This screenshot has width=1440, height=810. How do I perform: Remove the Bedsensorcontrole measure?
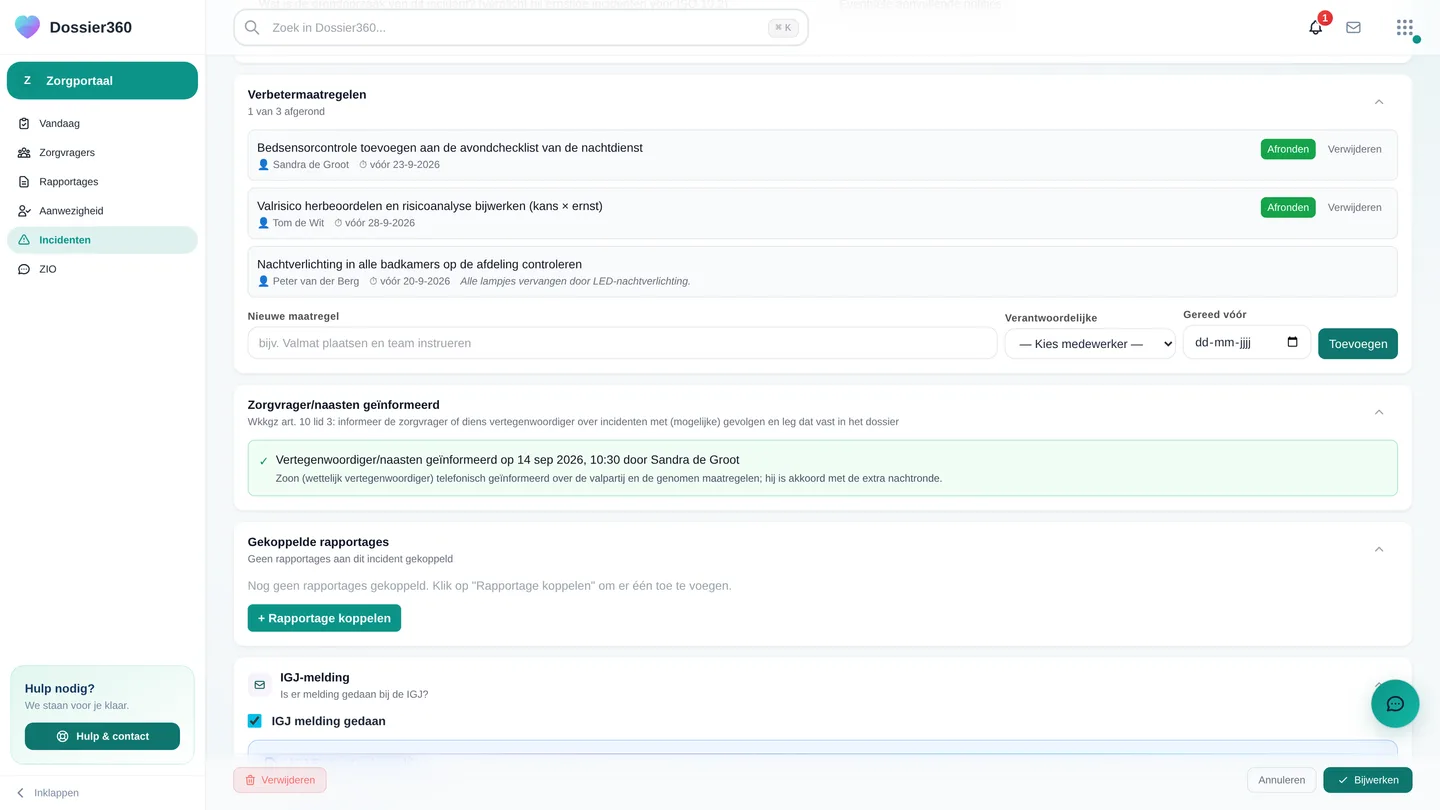tap(1354, 149)
